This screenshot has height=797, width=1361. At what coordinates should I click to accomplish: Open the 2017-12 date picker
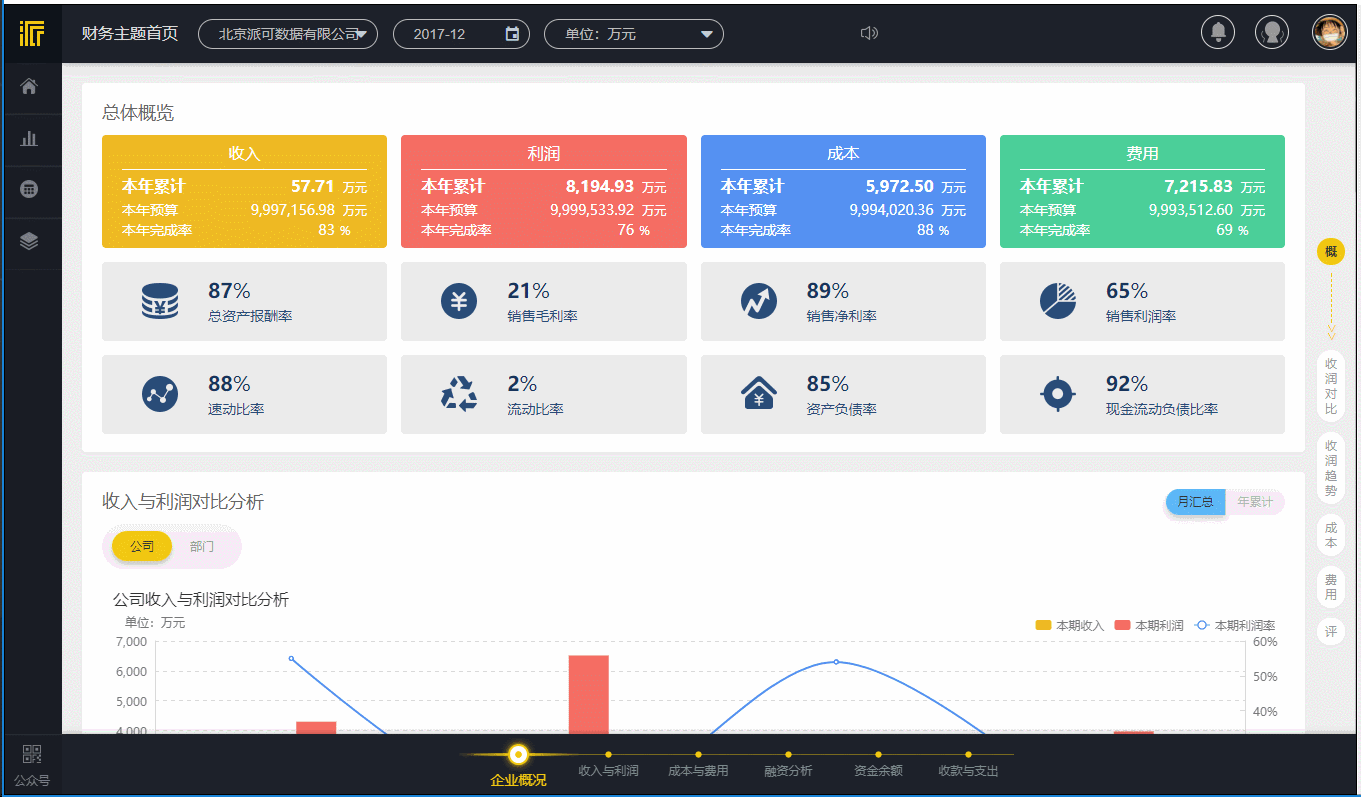tap(462, 33)
